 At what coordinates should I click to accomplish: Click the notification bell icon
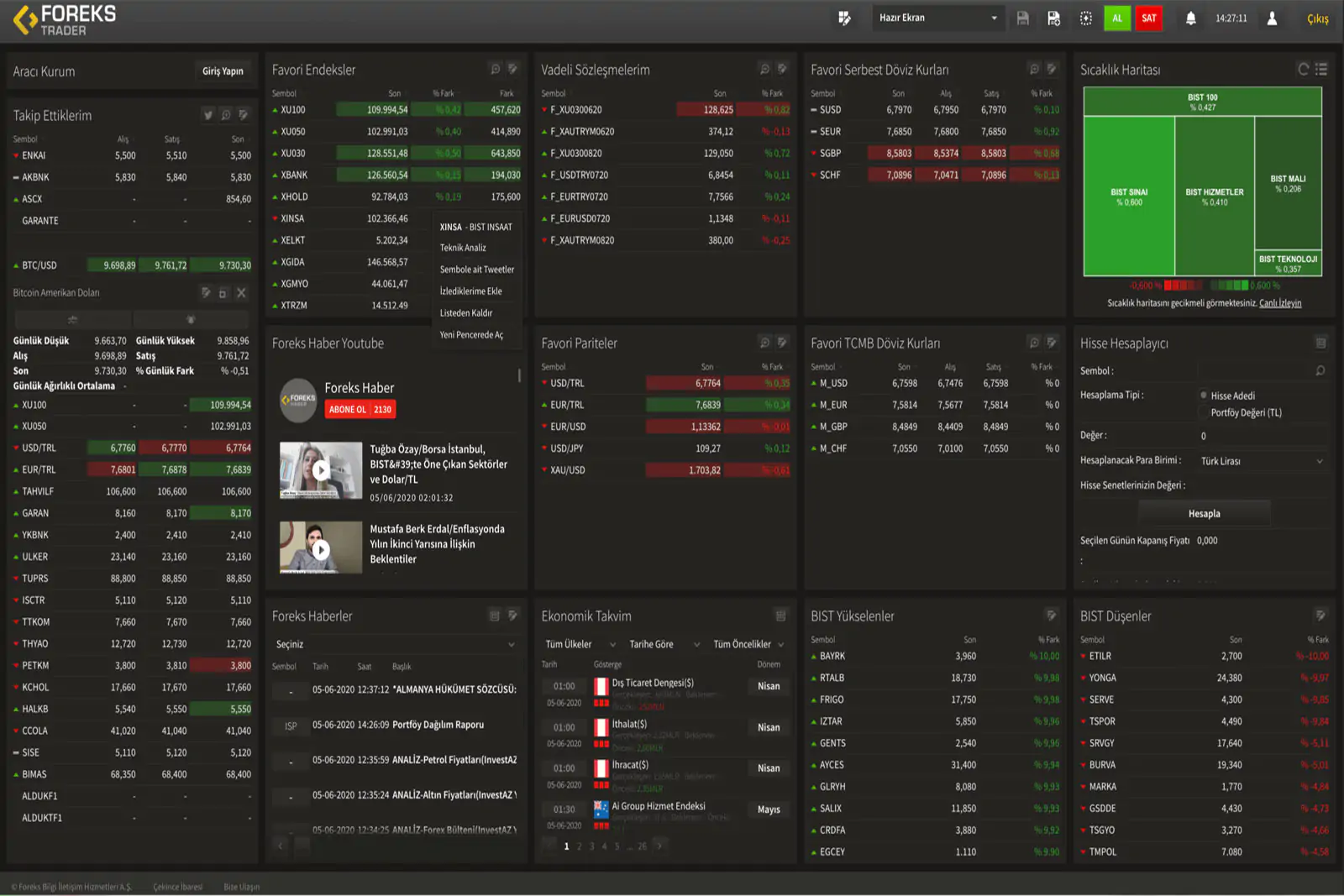[1190, 18]
